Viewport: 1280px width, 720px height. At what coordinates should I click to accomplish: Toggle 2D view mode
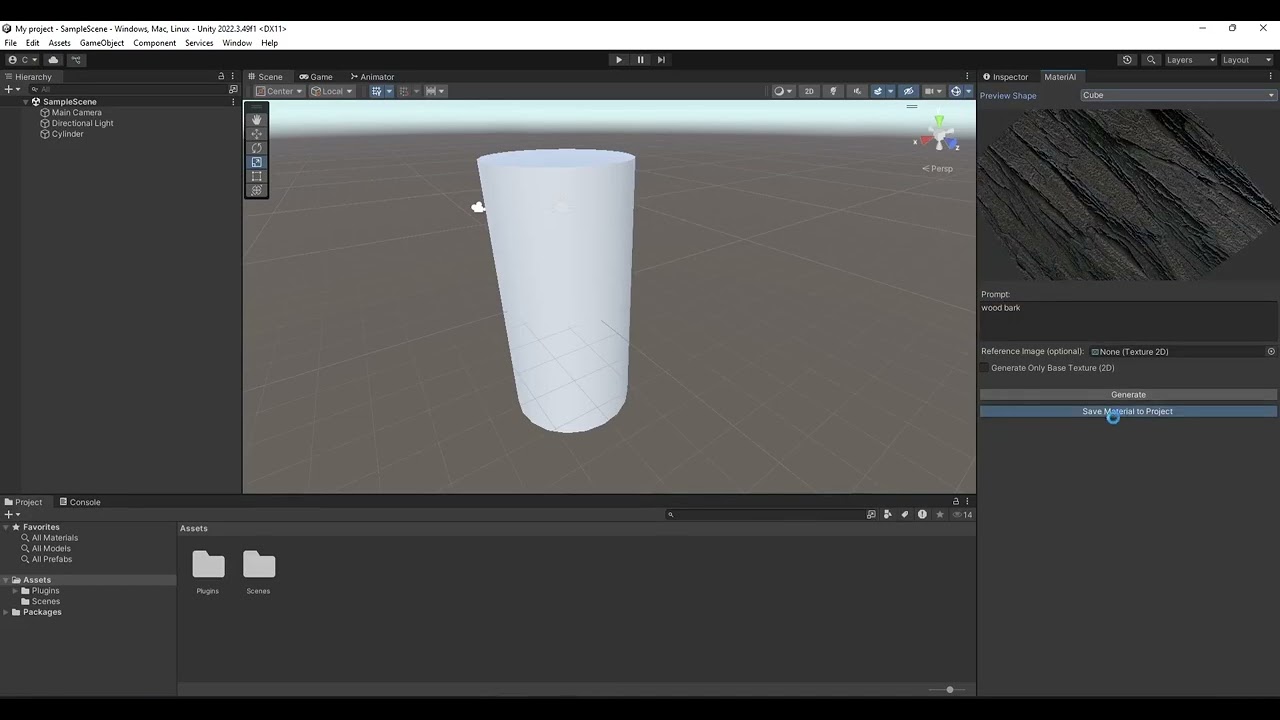click(809, 91)
